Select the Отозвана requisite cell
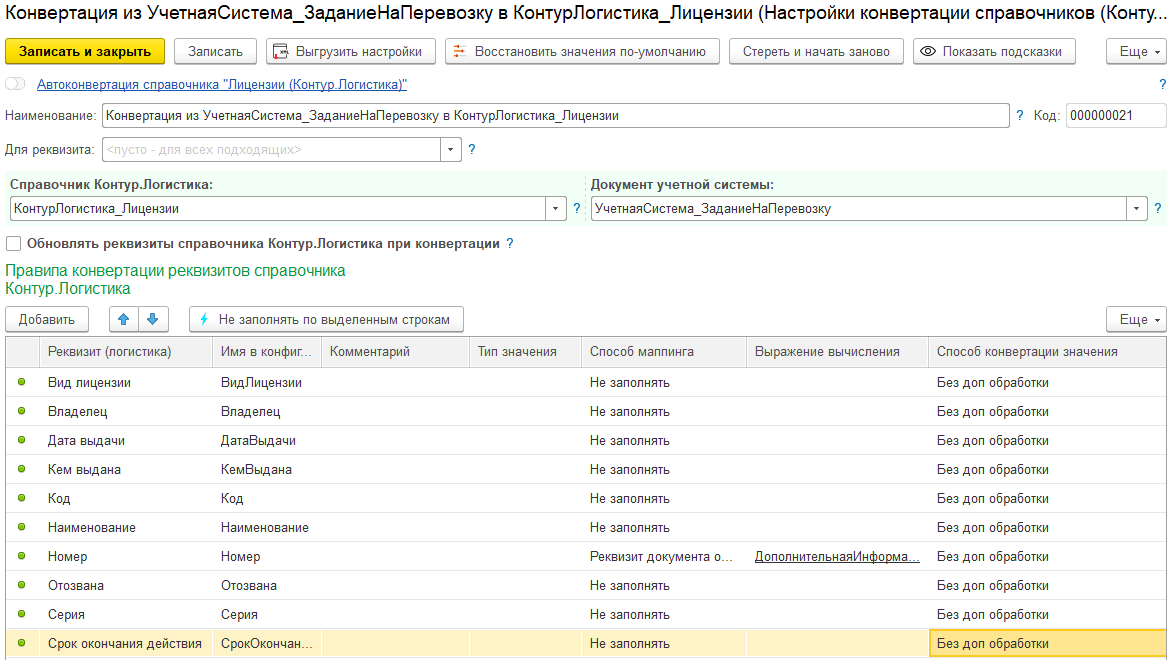This screenshot has height=660, width=1170. 125,585
